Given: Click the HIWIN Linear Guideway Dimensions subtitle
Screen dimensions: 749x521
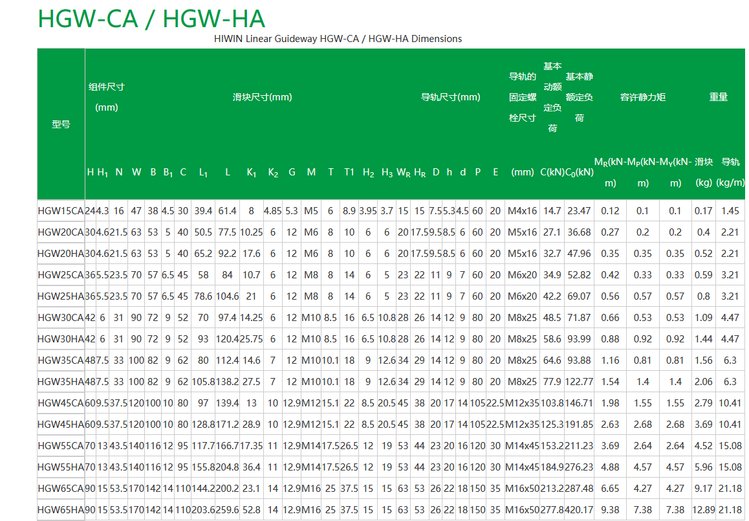Looking at the screenshot, I should [338, 39].
